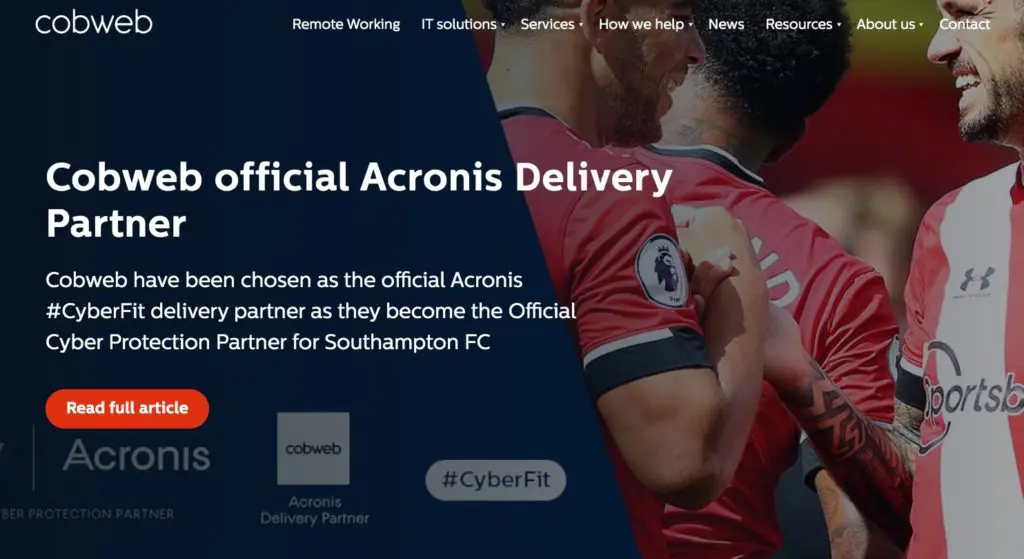The width and height of the screenshot is (1024, 559).
Task: Click the Cobweb official Acronis Delivery Partner headline
Action: (x=359, y=200)
